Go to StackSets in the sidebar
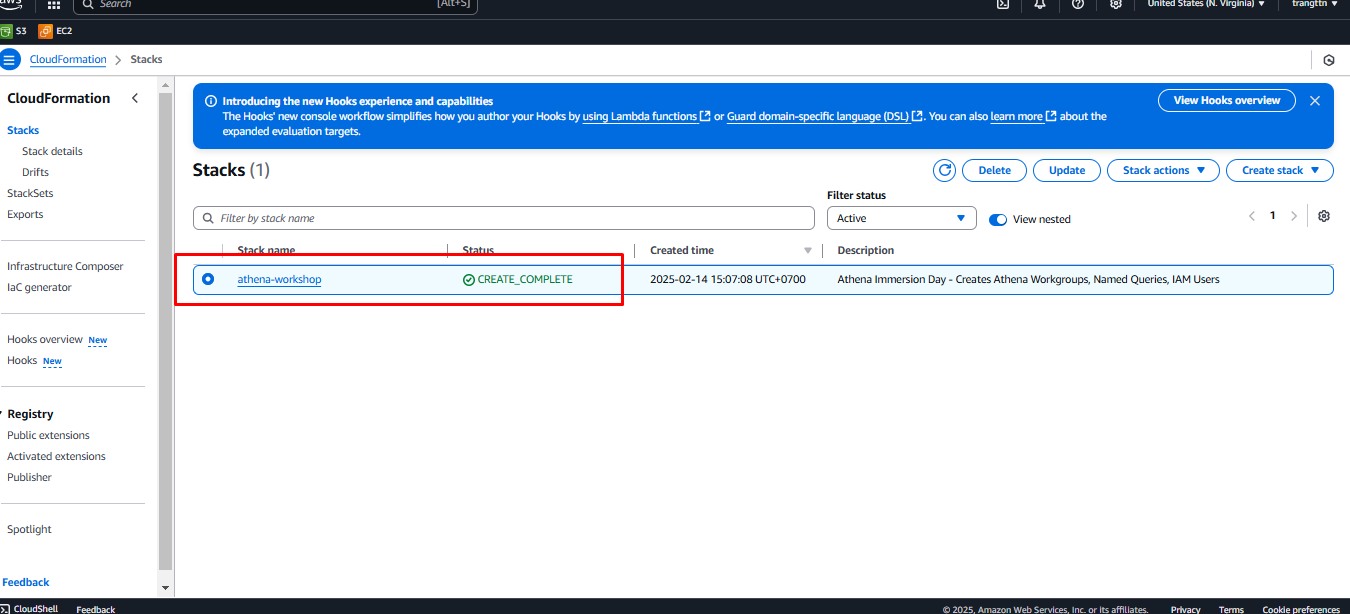 [x=30, y=193]
